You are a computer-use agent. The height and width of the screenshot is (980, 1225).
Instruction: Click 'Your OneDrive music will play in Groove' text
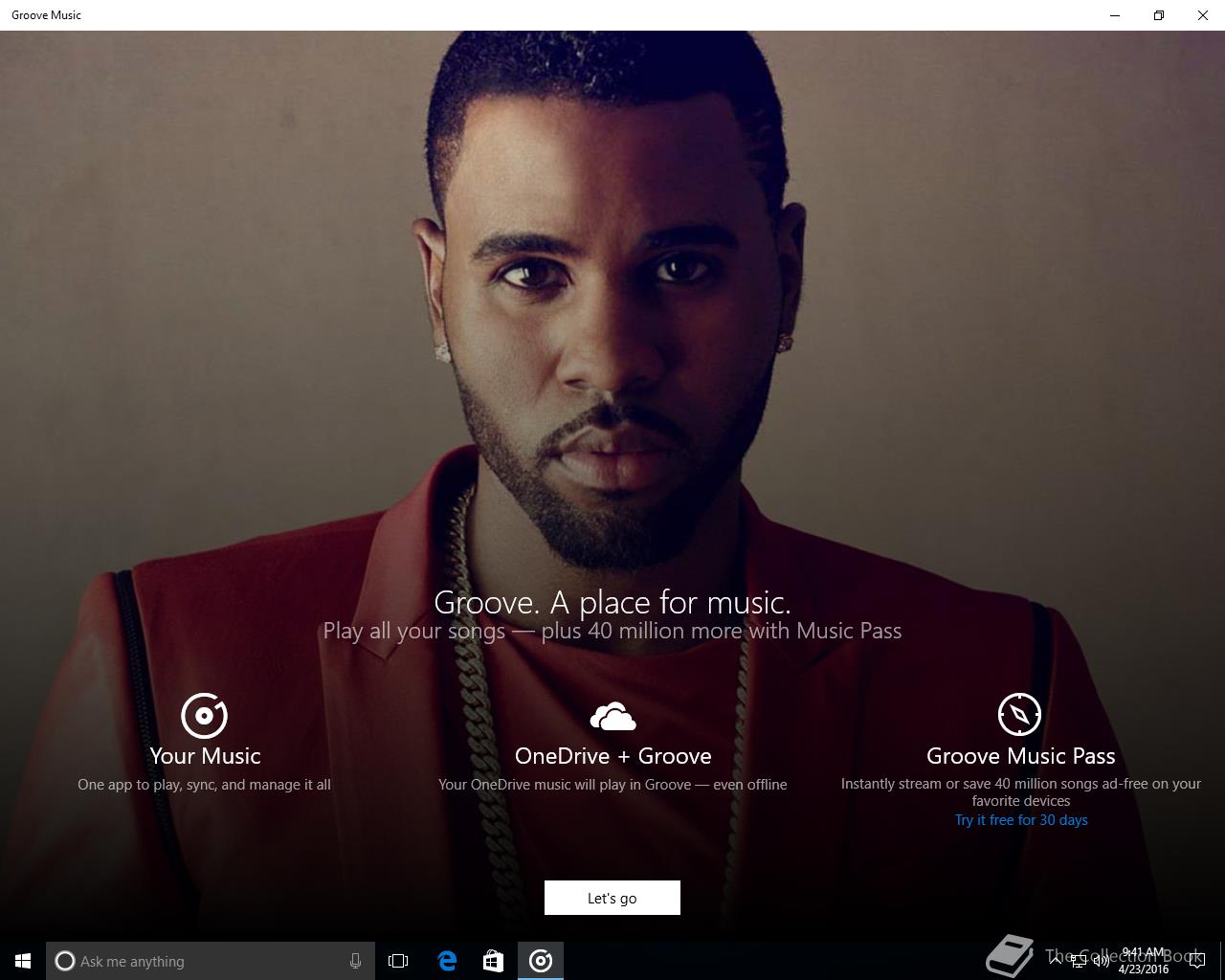(565, 785)
